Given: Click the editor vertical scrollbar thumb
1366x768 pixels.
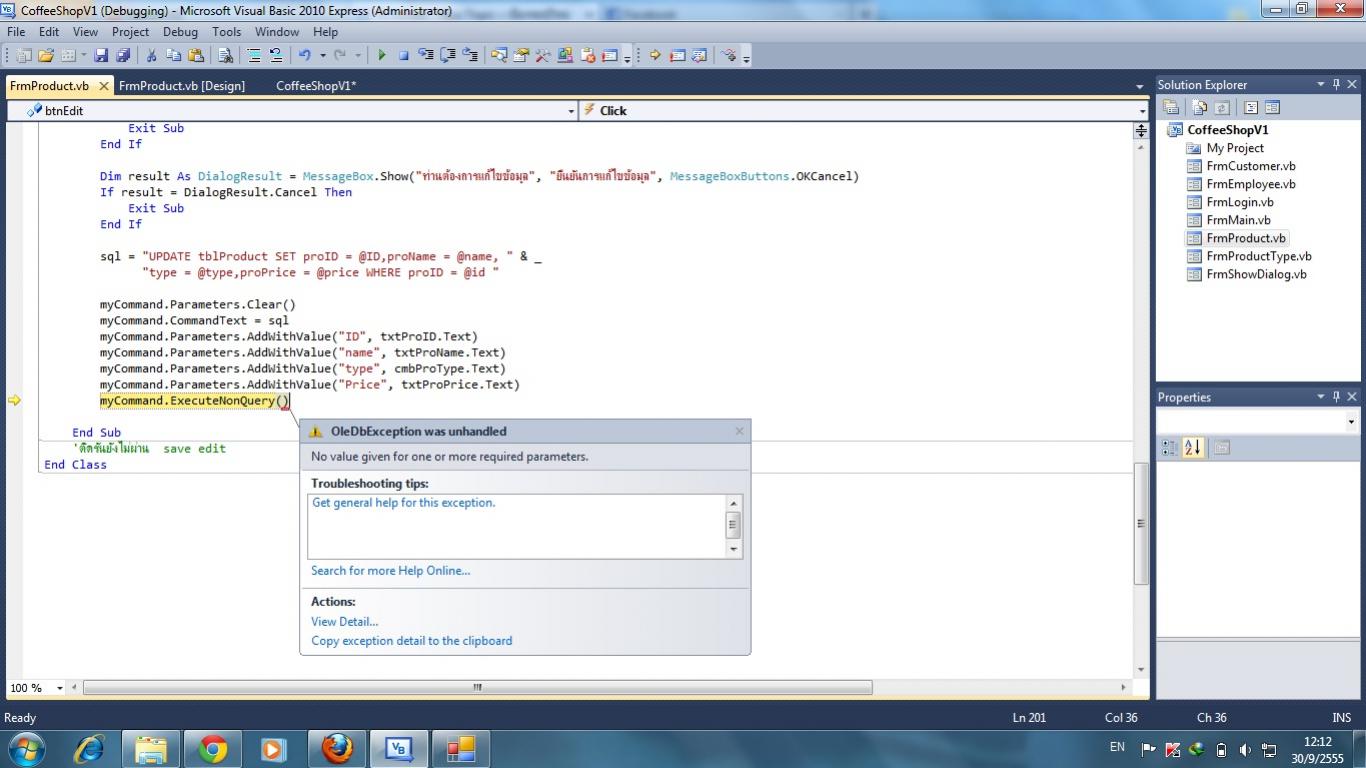Looking at the screenshot, I should (1141, 524).
